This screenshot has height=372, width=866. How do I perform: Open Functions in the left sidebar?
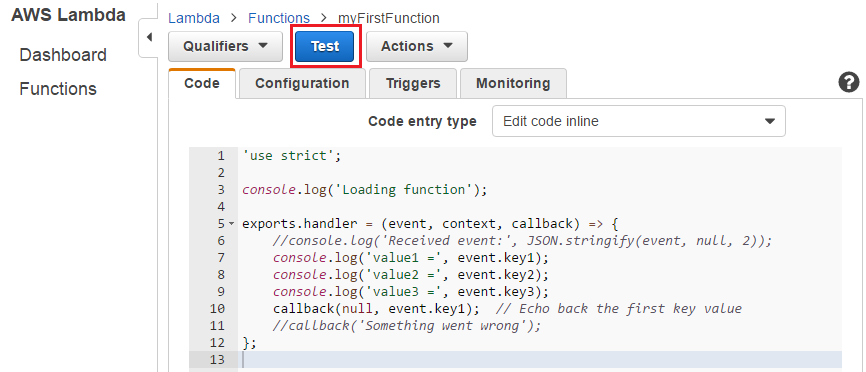tap(58, 89)
